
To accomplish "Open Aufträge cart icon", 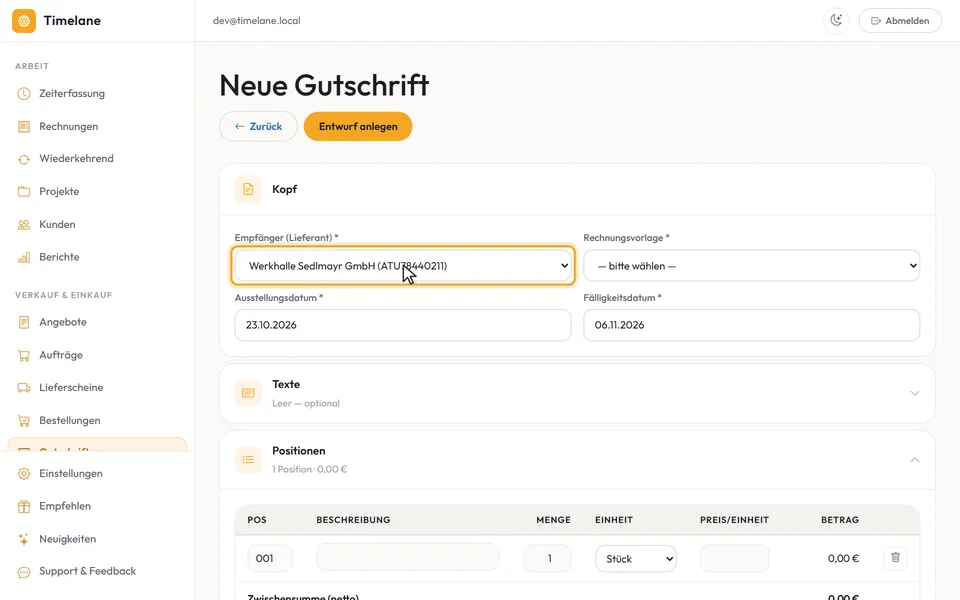I will [24, 355].
